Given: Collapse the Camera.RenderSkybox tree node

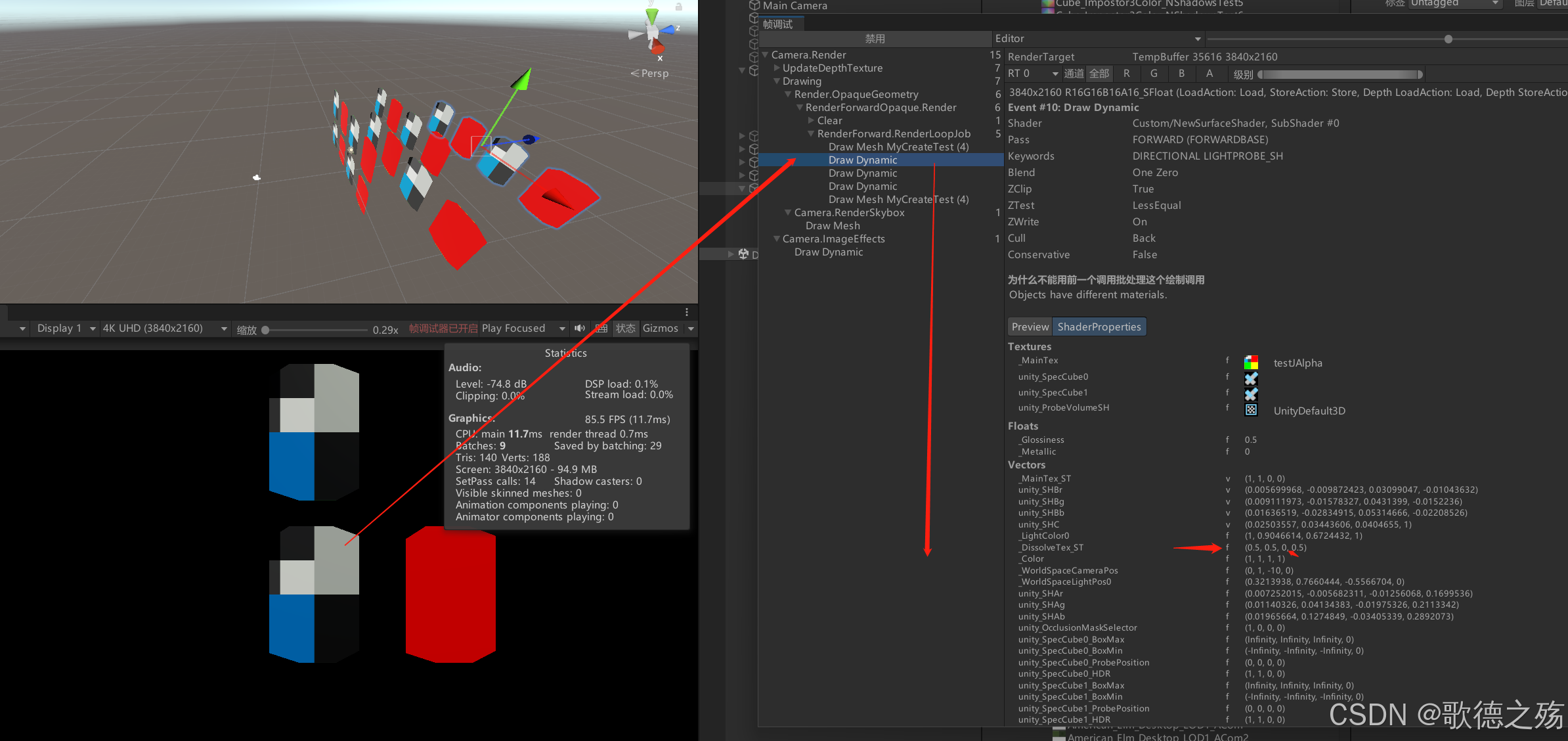Looking at the screenshot, I should pyautogui.click(x=788, y=212).
